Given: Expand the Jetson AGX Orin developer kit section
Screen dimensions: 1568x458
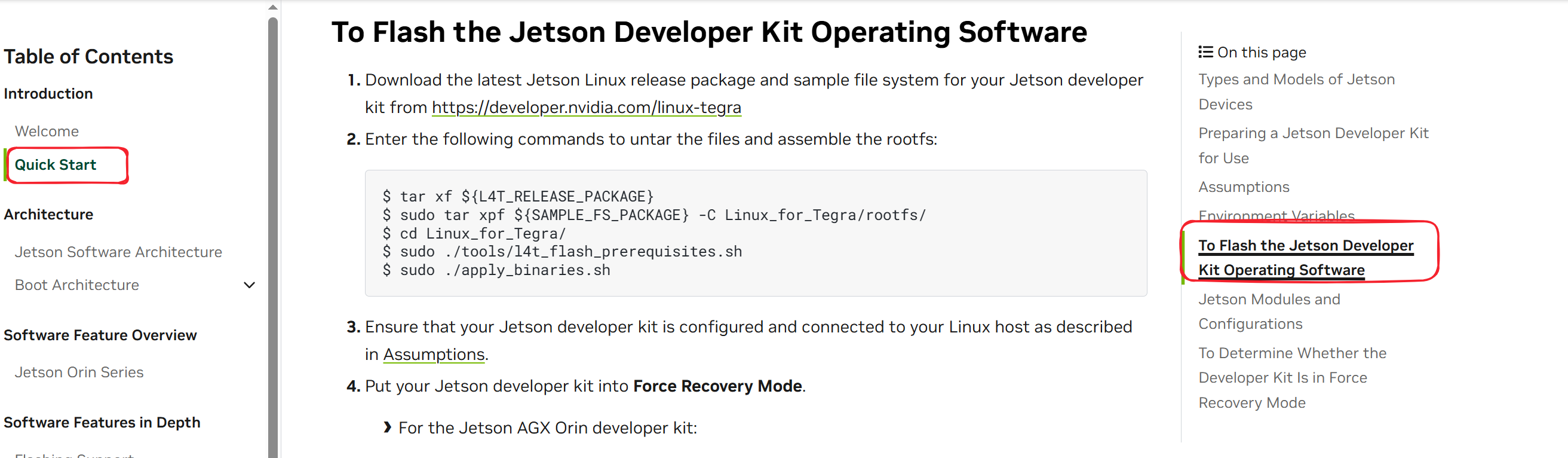Looking at the screenshot, I should [x=388, y=428].
